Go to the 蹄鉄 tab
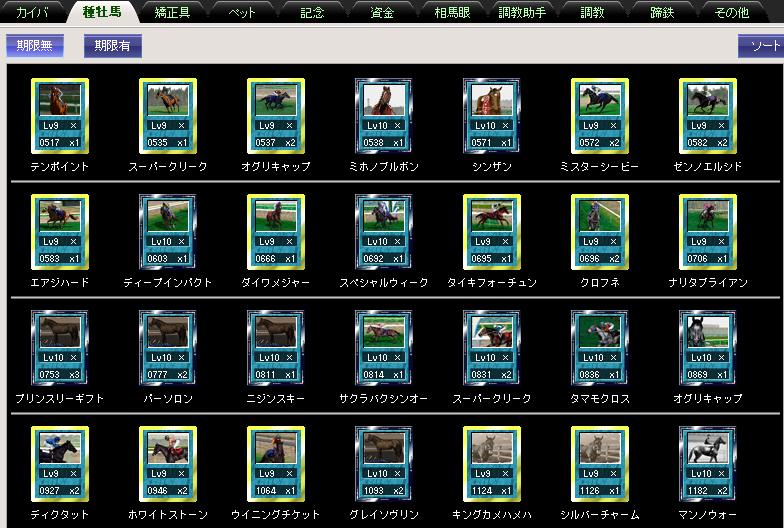Image resolution: width=784 pixels, height=528 pixels. click(x=662, y=12)
